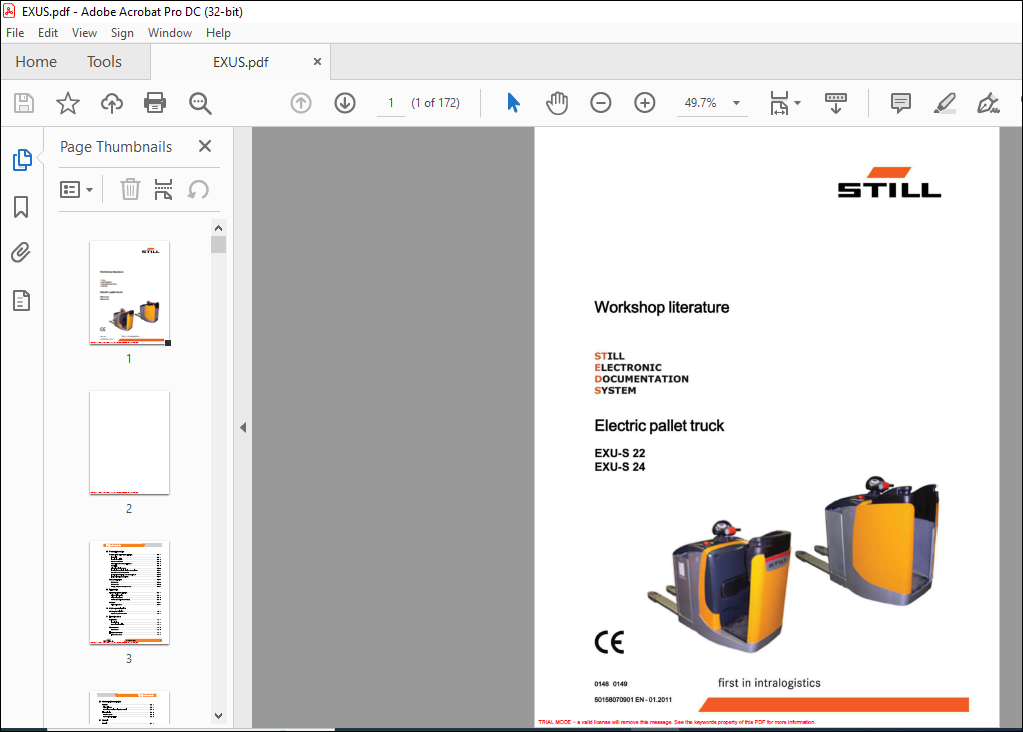Open the Page Thumbnails sidebar icon

click(x=22, y=160)
